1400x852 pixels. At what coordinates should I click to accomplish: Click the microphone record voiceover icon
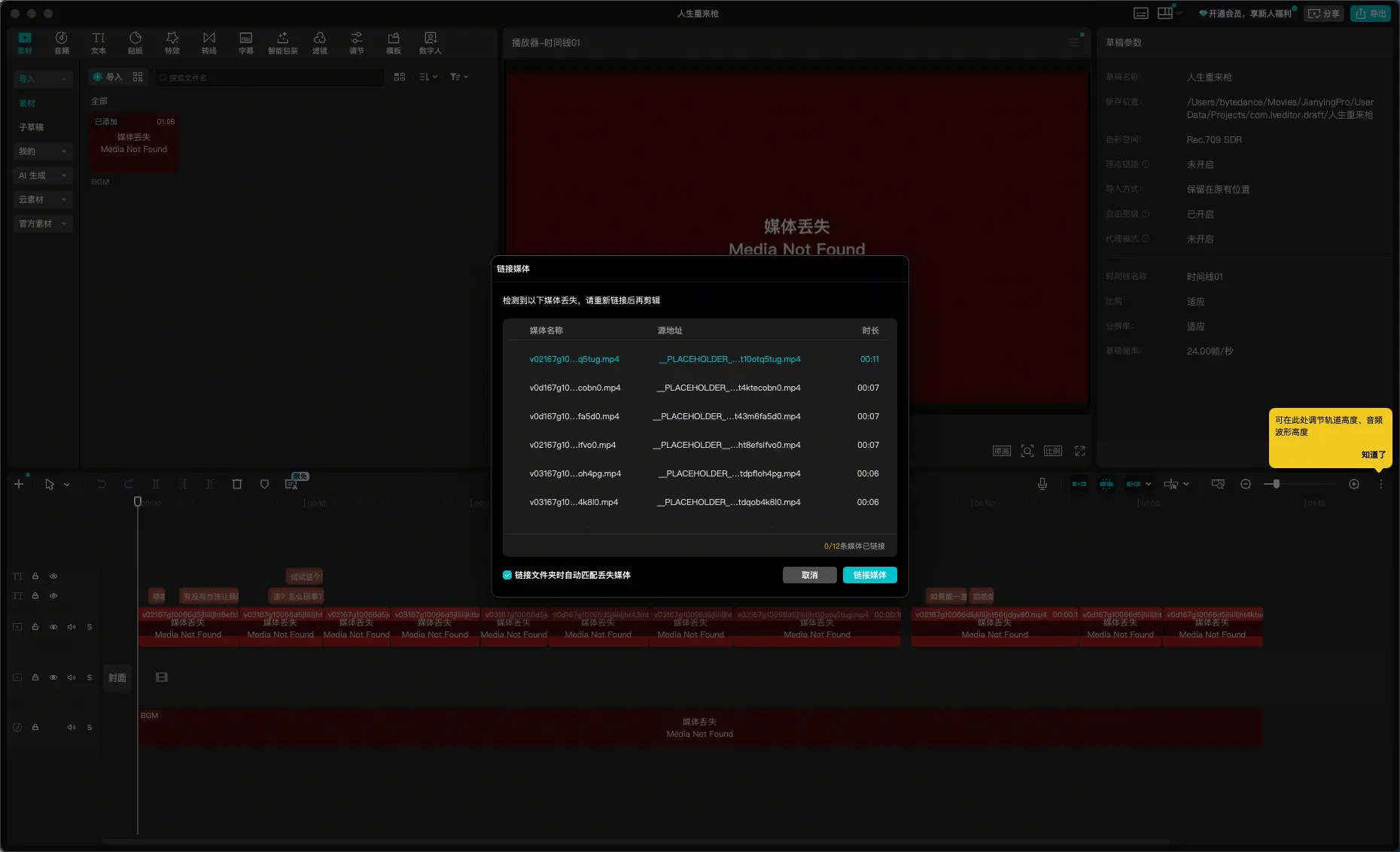coord(1042,484)
